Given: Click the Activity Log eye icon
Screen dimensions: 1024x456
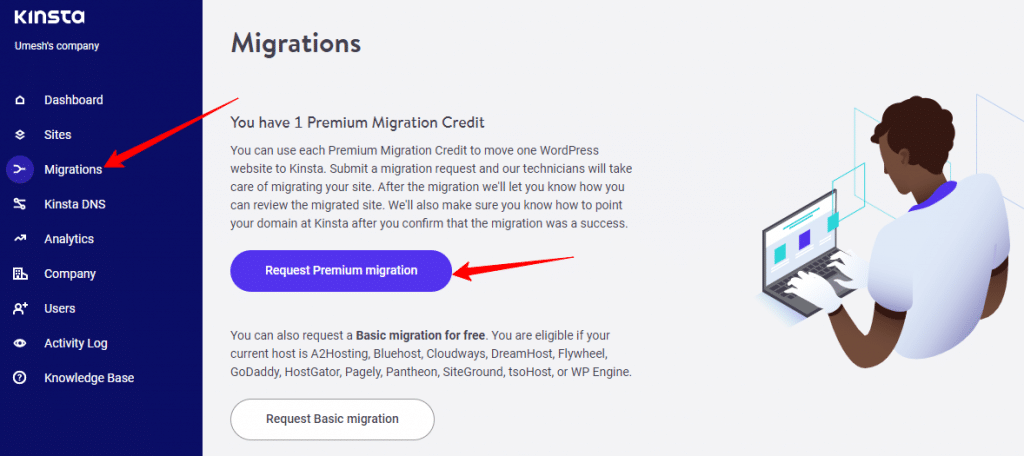Looking at the screenshot, I should click(x=20, y=342).
